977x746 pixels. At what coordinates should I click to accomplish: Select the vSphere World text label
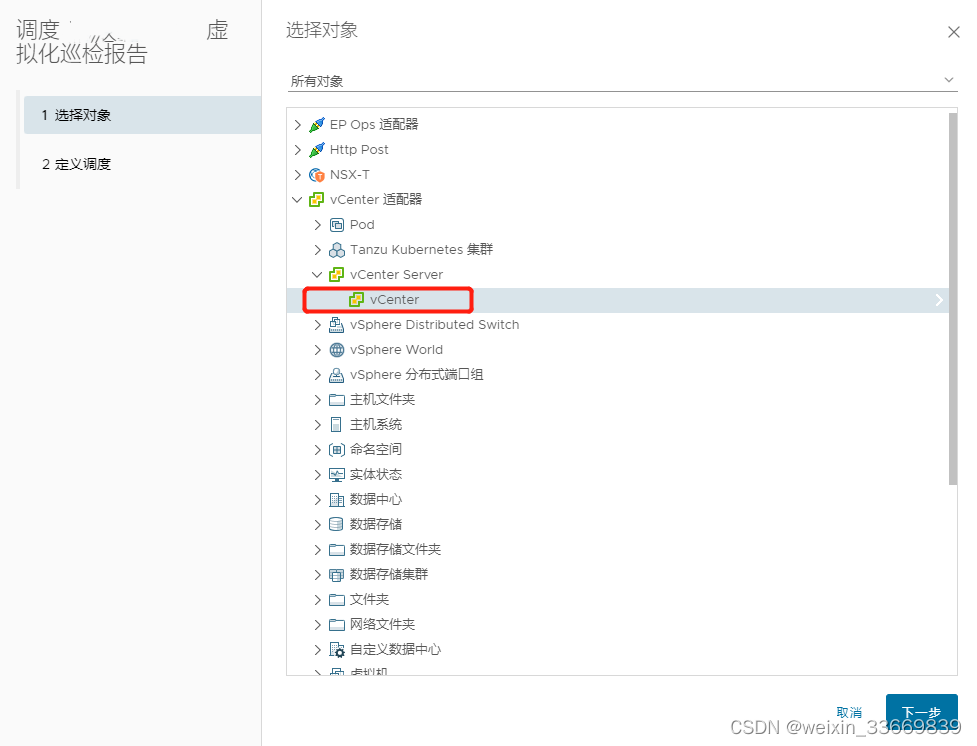pyautogui.click(x=396, y=350)
